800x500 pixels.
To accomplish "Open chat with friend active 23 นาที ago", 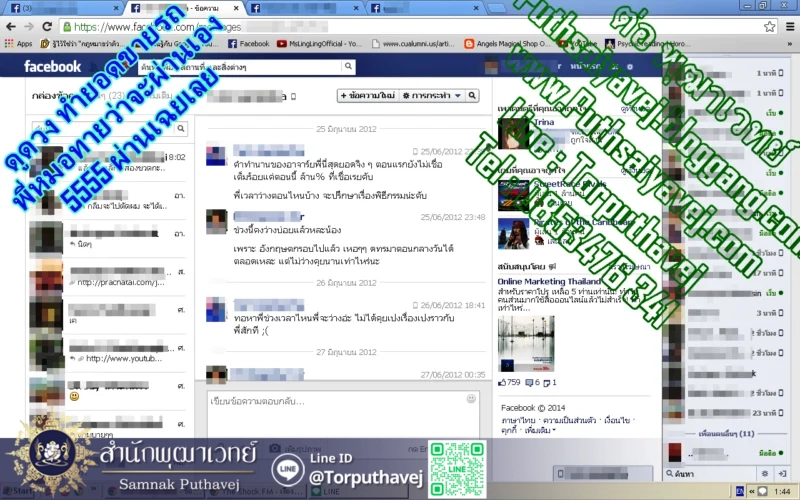I will coord(726,413).
